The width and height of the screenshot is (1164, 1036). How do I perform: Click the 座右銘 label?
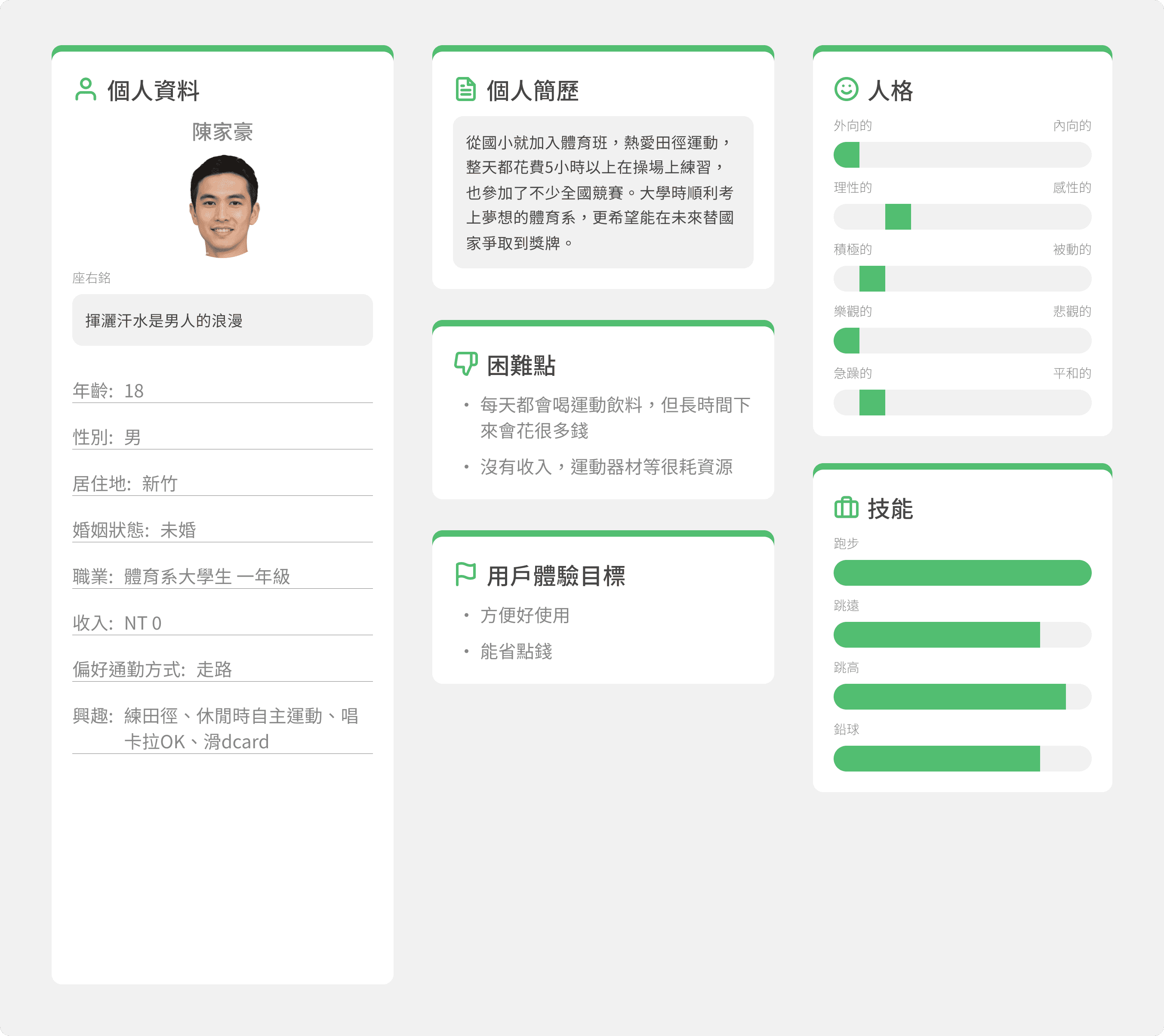pyautogui.click(x=91, y=278)
